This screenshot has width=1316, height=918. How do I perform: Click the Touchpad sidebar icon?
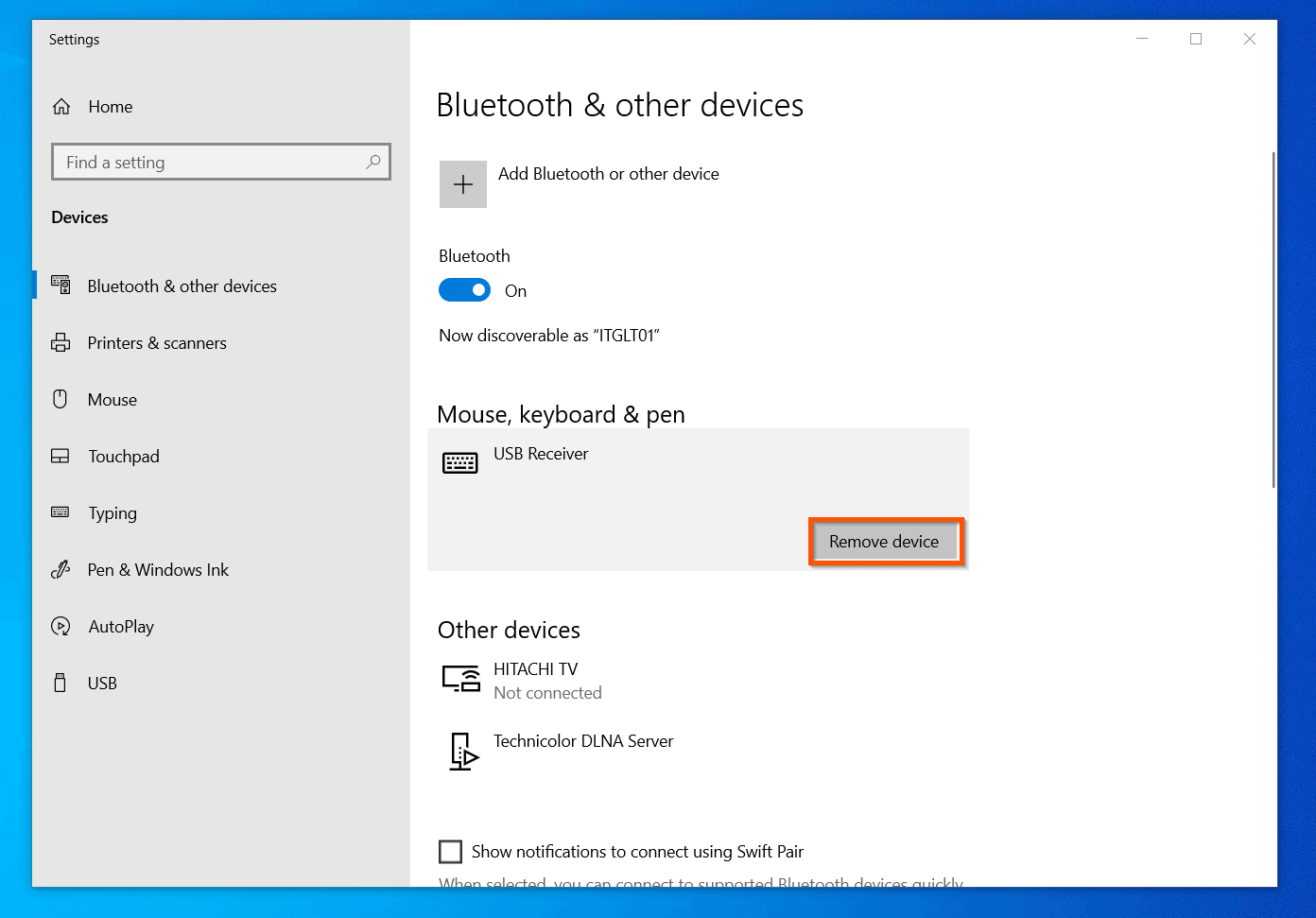[x=61, y=456]
